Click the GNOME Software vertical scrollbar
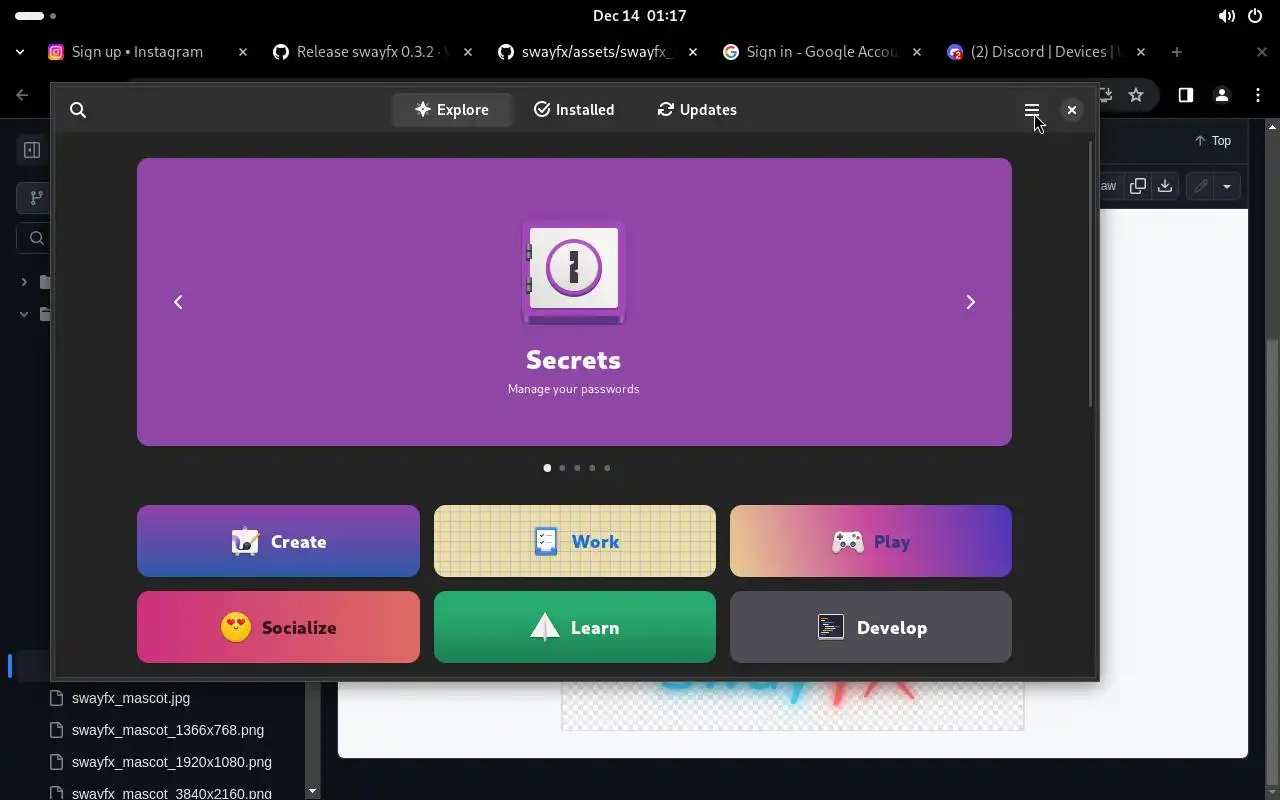The height and width of the screenshot is (800, 1280). tap(1090, 274)
